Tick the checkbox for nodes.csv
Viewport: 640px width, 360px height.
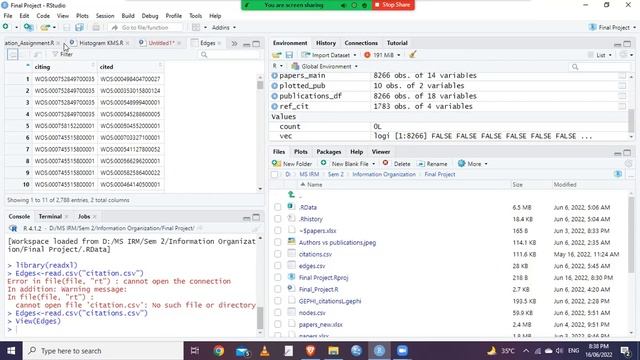tap(278, 313)
